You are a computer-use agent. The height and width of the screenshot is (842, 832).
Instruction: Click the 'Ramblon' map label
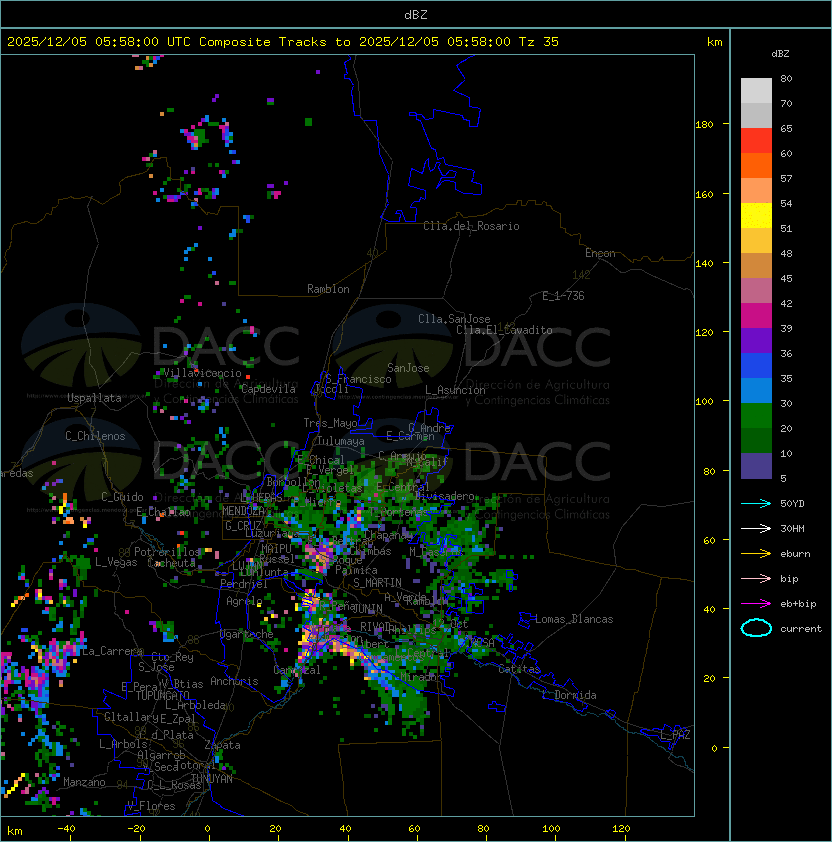[x=328, y=289]
